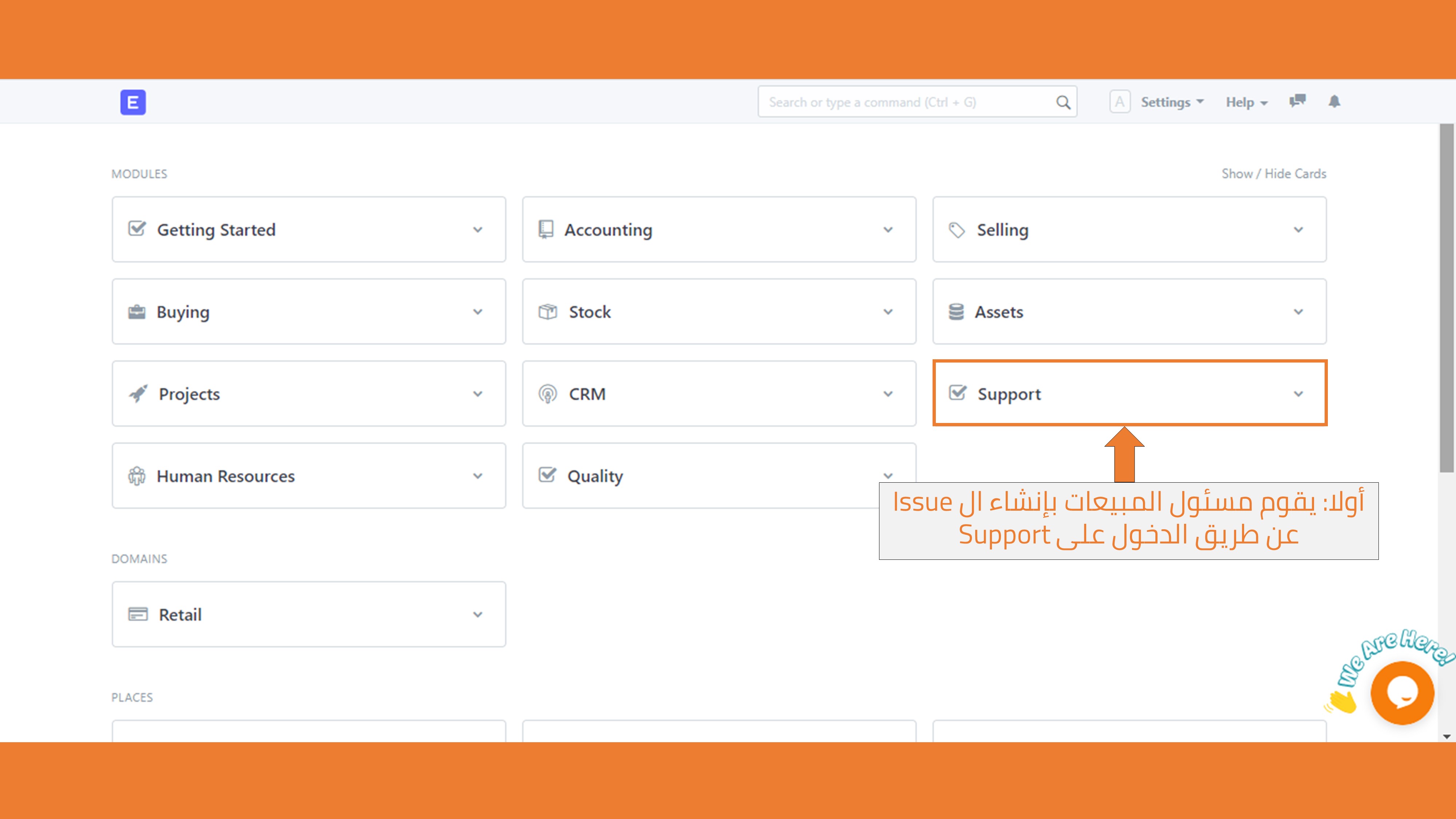The width and height of the screenshot is (1456, 819).
Task: Open the notifications bell icon
Action: (1334, 101)
